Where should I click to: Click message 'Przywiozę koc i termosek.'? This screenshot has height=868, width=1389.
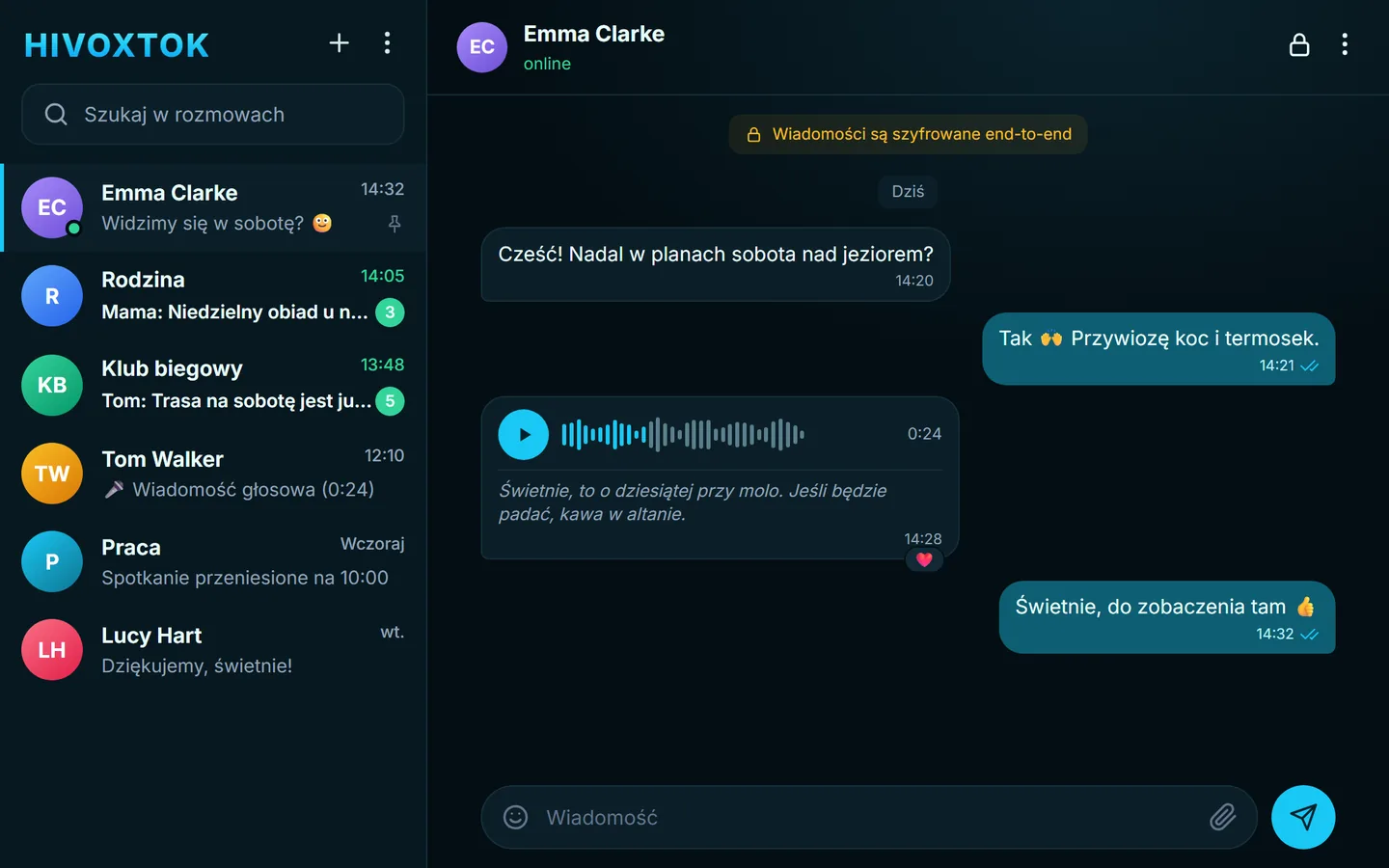[x=1158, y=349]
